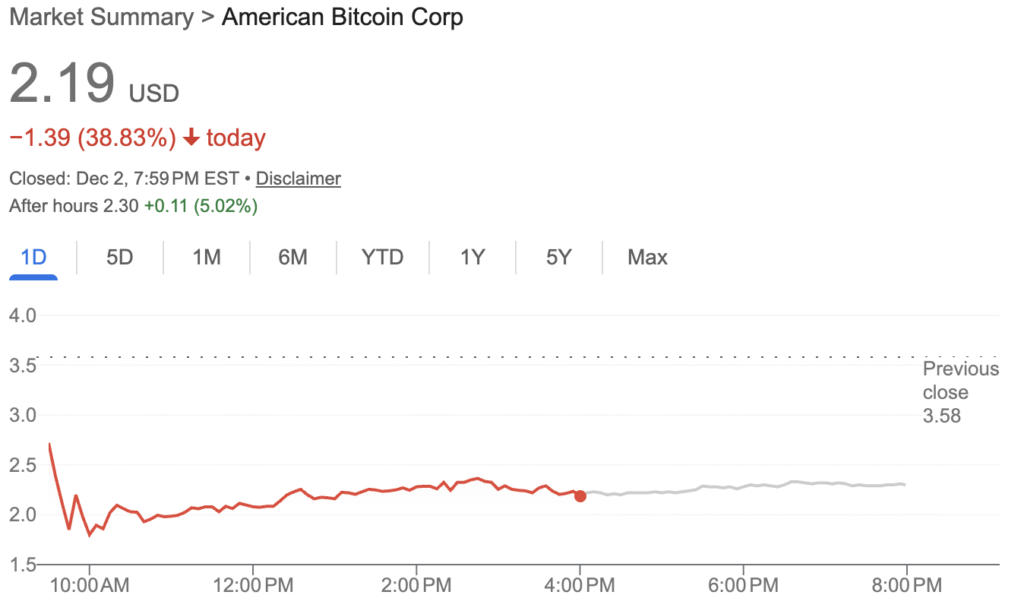Viewport: 1024px width, 614px height.
Task: Open the 1M chart view
Action: 206,257
